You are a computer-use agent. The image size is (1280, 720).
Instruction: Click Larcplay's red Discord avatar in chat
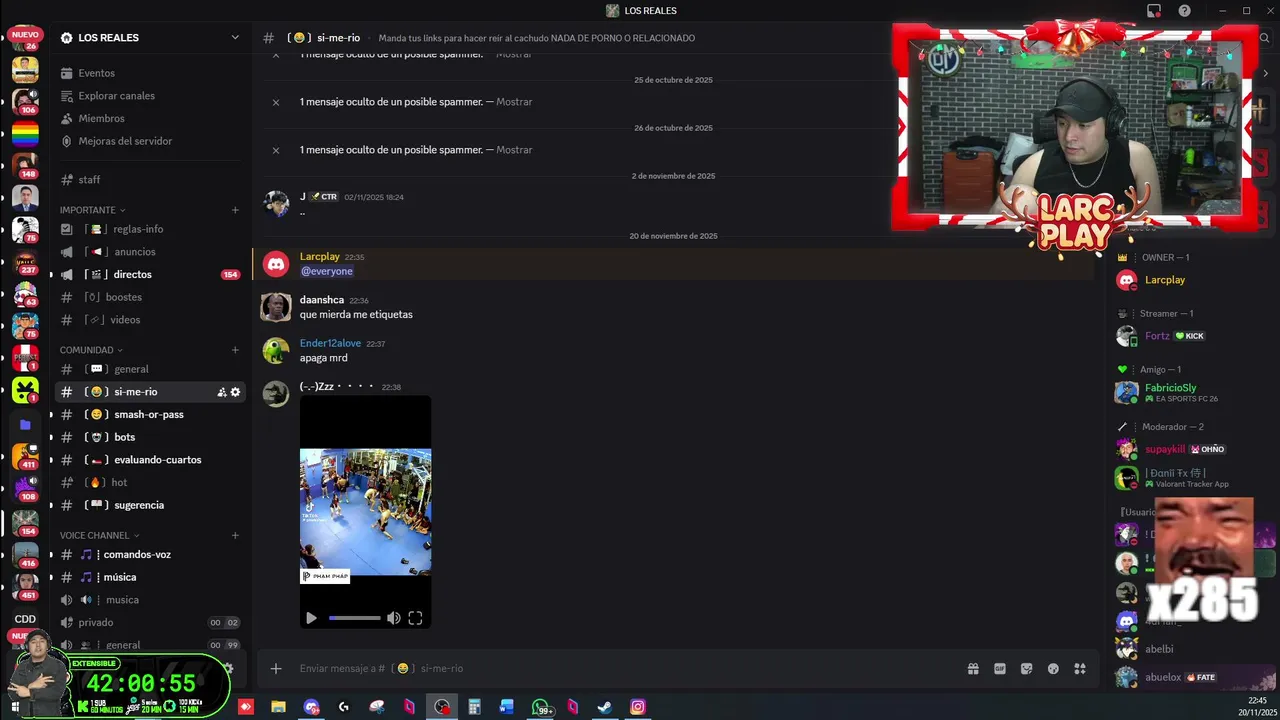pyautogui.click(x=276, y=264)
